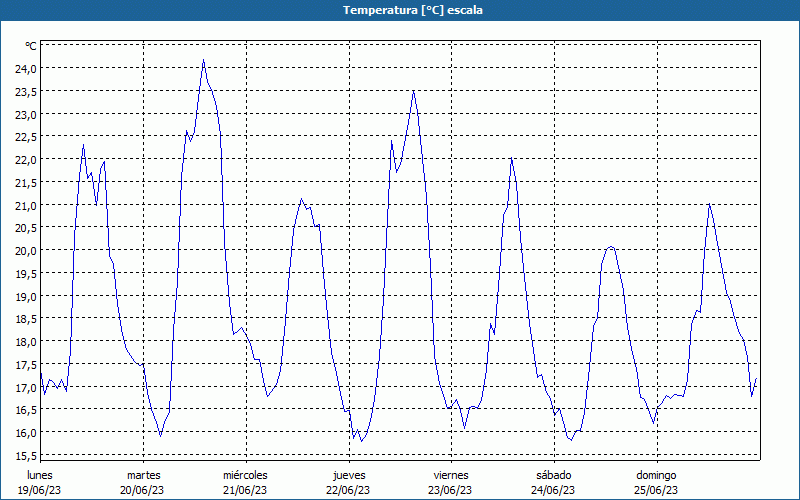
Task: Click the °C unit label on axis
Action: click(30, 46)
